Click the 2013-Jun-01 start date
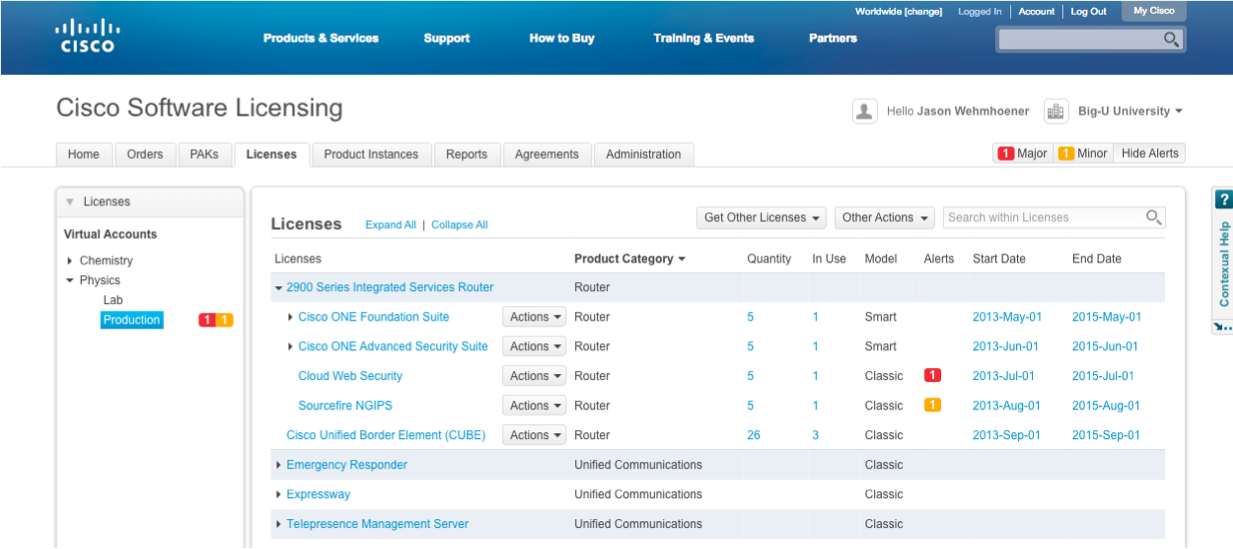1233x549 pixels. tap(1006, 346)
